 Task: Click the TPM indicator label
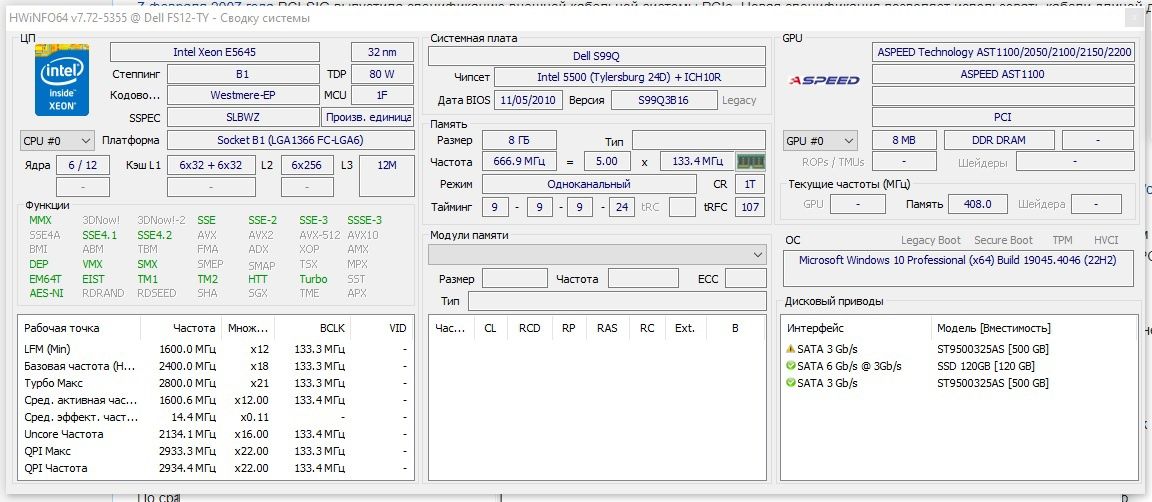1062,240
